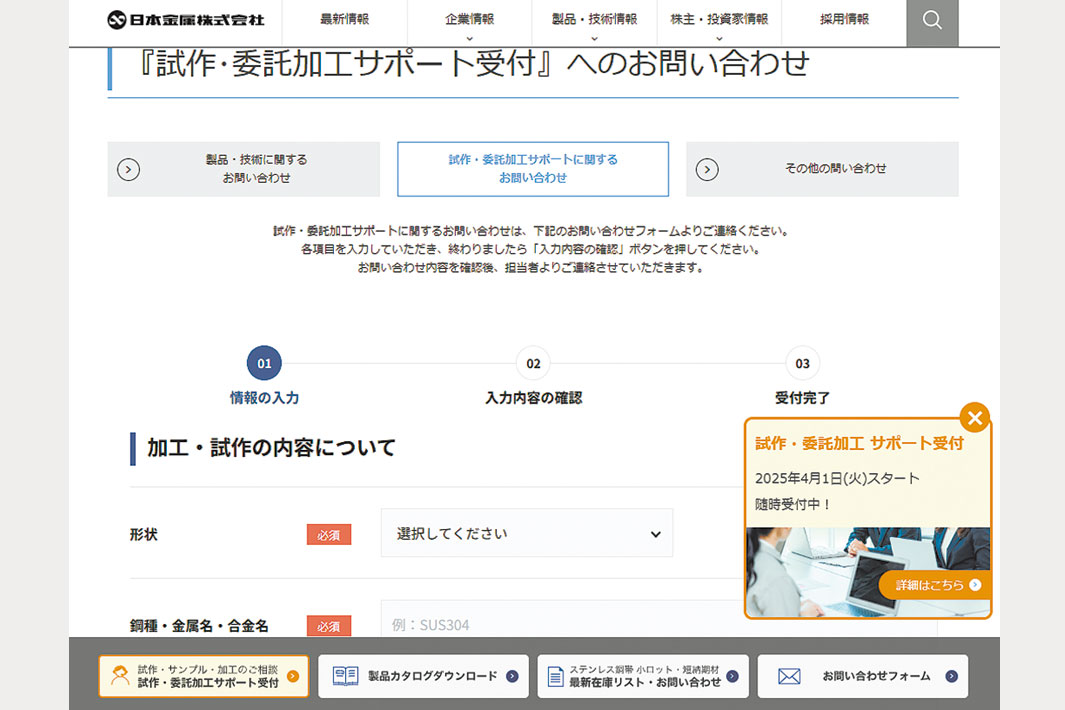Click the person icon for 試作・委託加工サポート受付

click(x=120, y=677)
